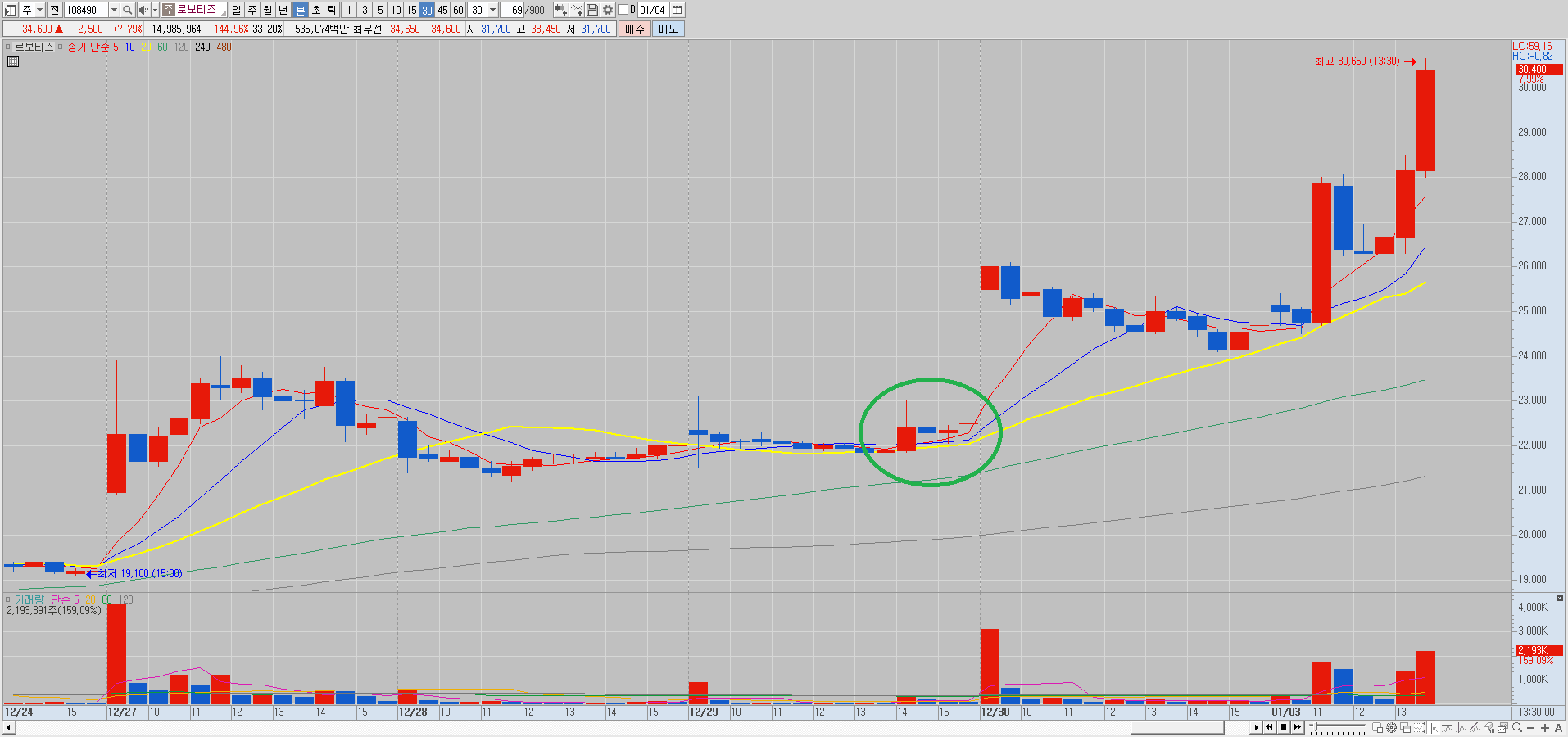Click the save diskette icon
Screen dimensions: 1568x737
[x=592, y=10]
